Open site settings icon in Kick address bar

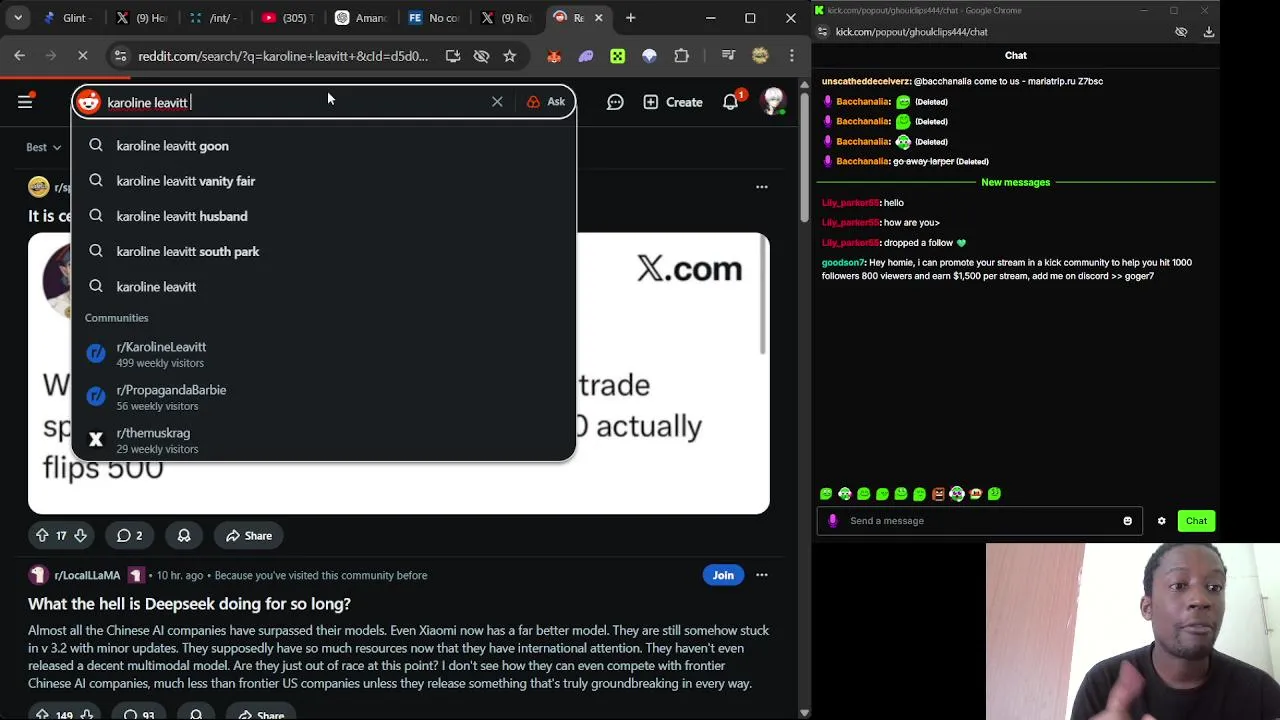click(x=824, y=32)
